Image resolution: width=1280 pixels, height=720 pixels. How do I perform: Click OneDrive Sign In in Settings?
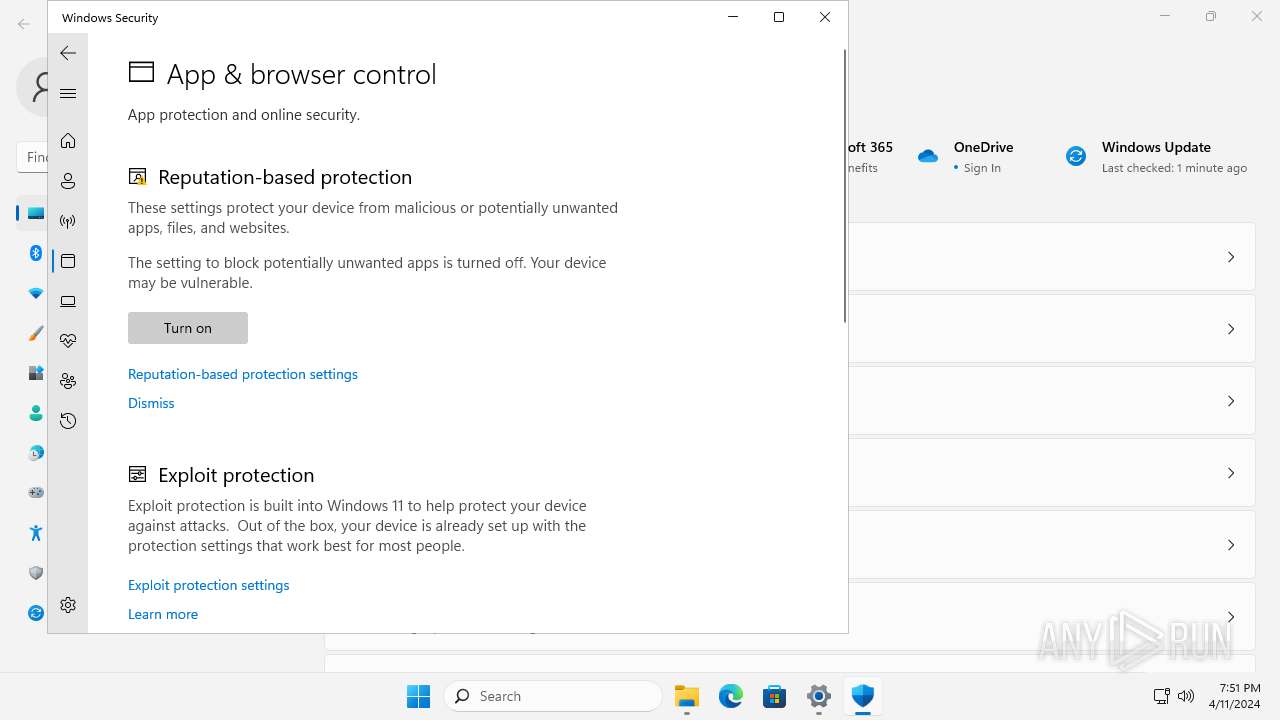pyautogui.click(x=982, y=168)
